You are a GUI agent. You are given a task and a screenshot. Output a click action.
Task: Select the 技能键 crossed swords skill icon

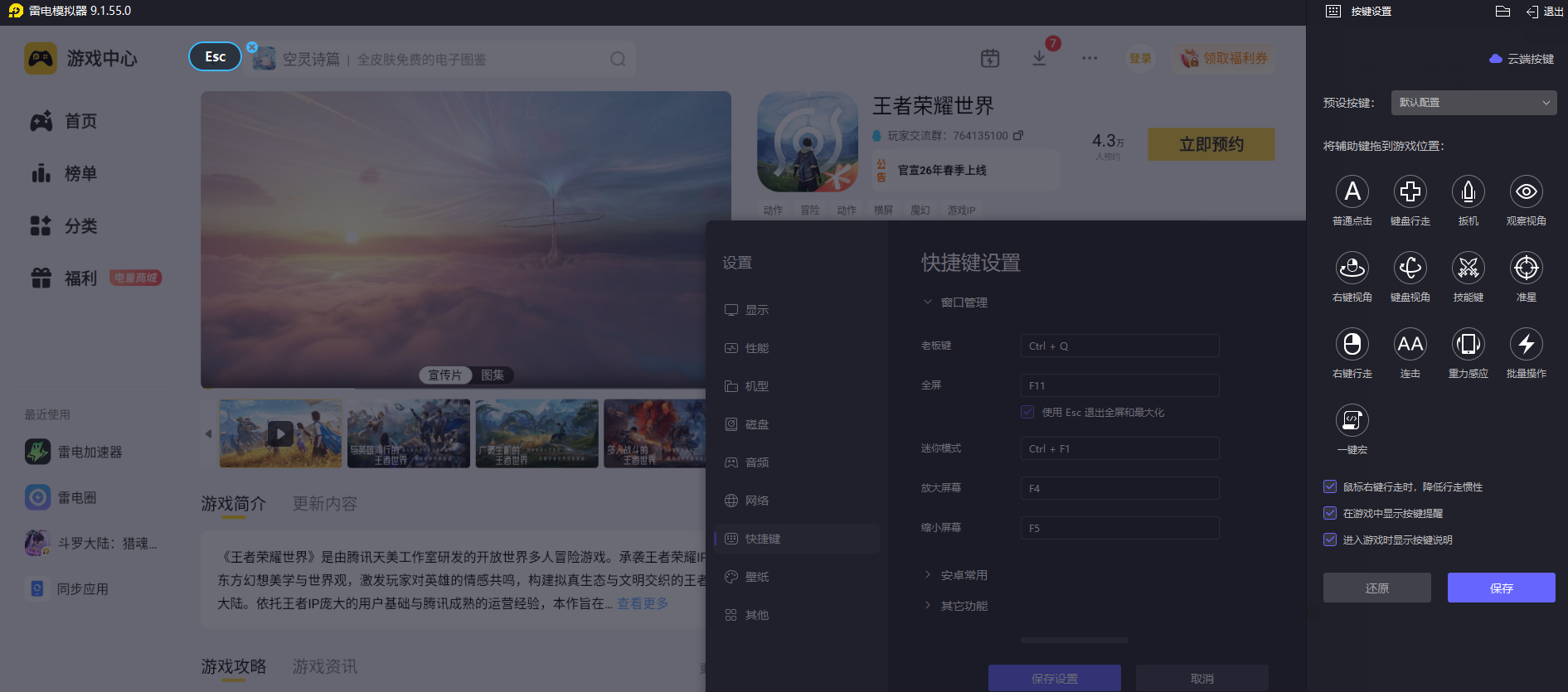(1468, 269)
